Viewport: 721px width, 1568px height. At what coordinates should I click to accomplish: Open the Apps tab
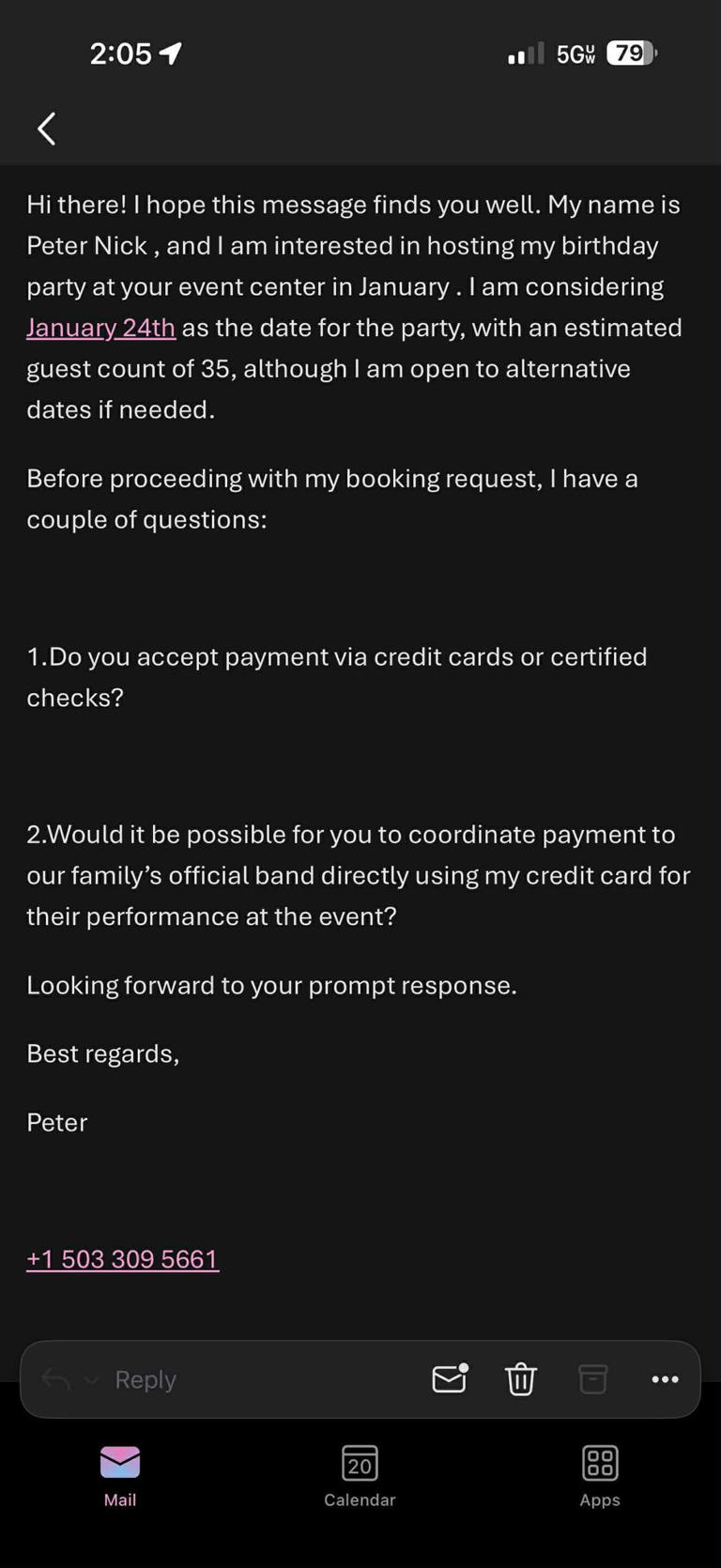600,1475
